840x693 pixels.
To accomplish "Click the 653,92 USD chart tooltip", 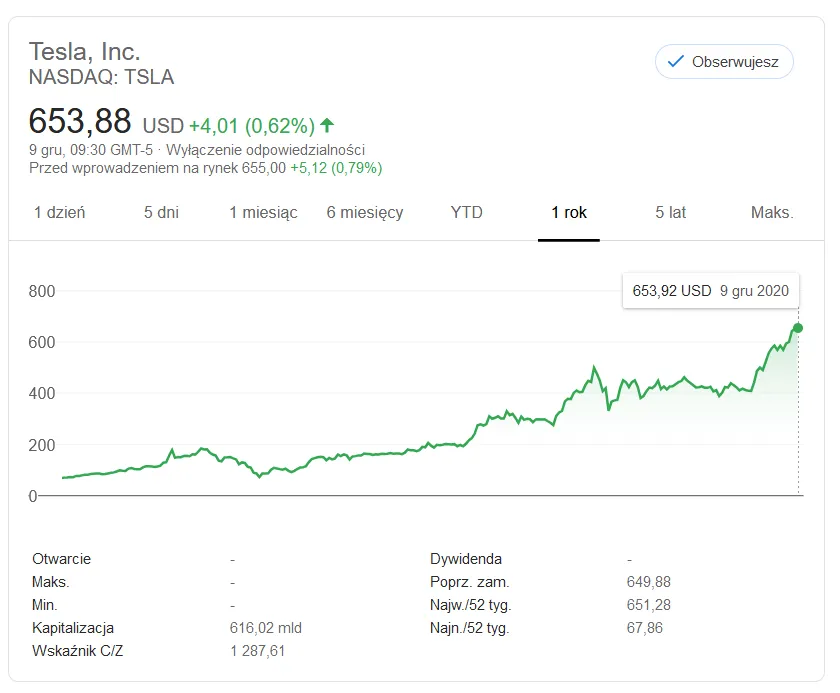I will (710, 291).
